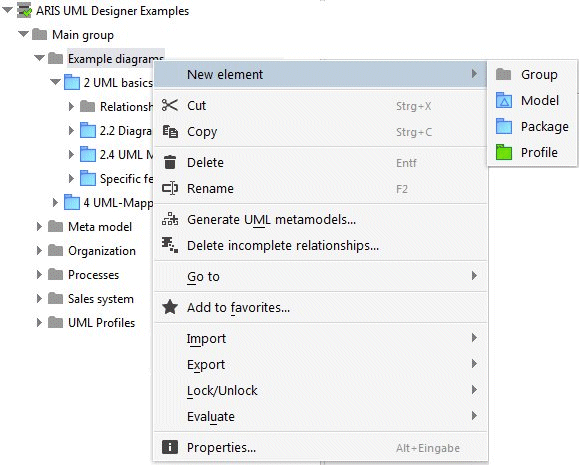Click the 2.4 UML package icon
The width and height of the screenshot is (579, 465).
[88, 154]
